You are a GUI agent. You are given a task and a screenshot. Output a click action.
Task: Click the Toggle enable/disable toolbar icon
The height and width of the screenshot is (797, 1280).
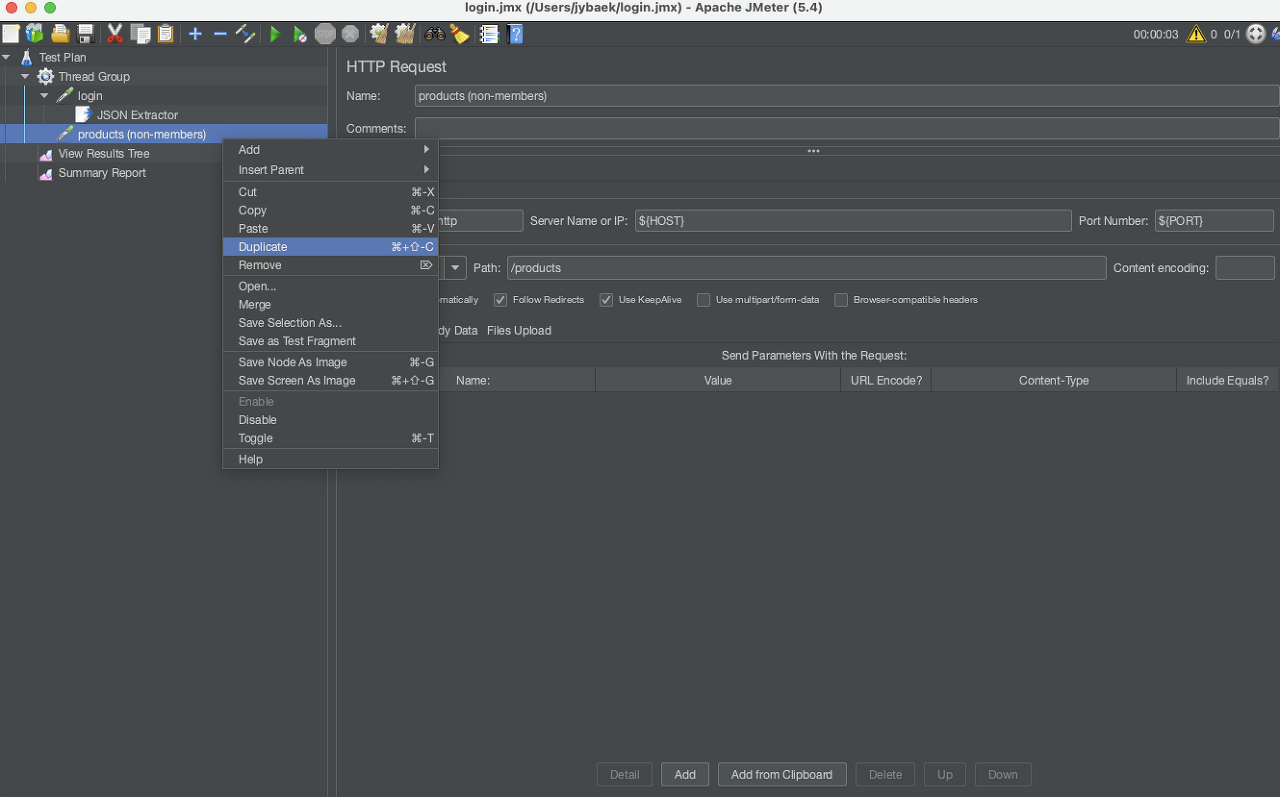pos(245,34)
